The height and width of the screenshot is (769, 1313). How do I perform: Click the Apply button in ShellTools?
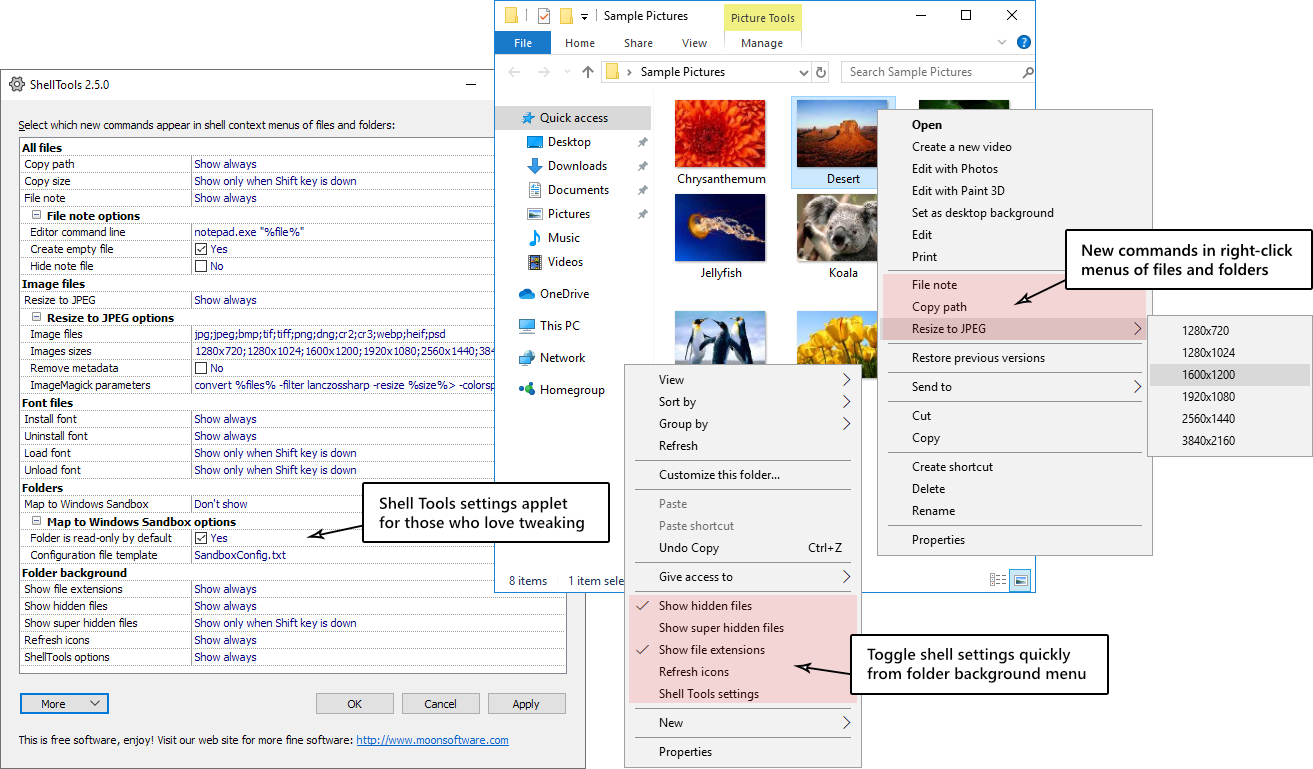click(x=526, y=704)
